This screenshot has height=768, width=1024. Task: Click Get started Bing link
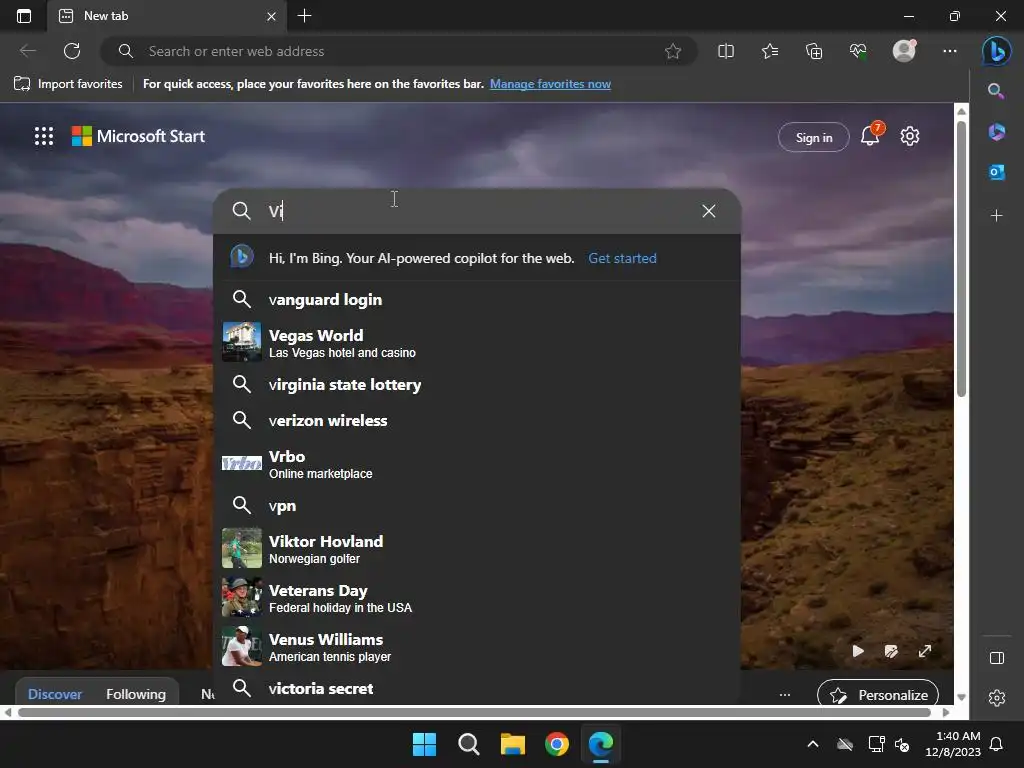pos(622,258)
